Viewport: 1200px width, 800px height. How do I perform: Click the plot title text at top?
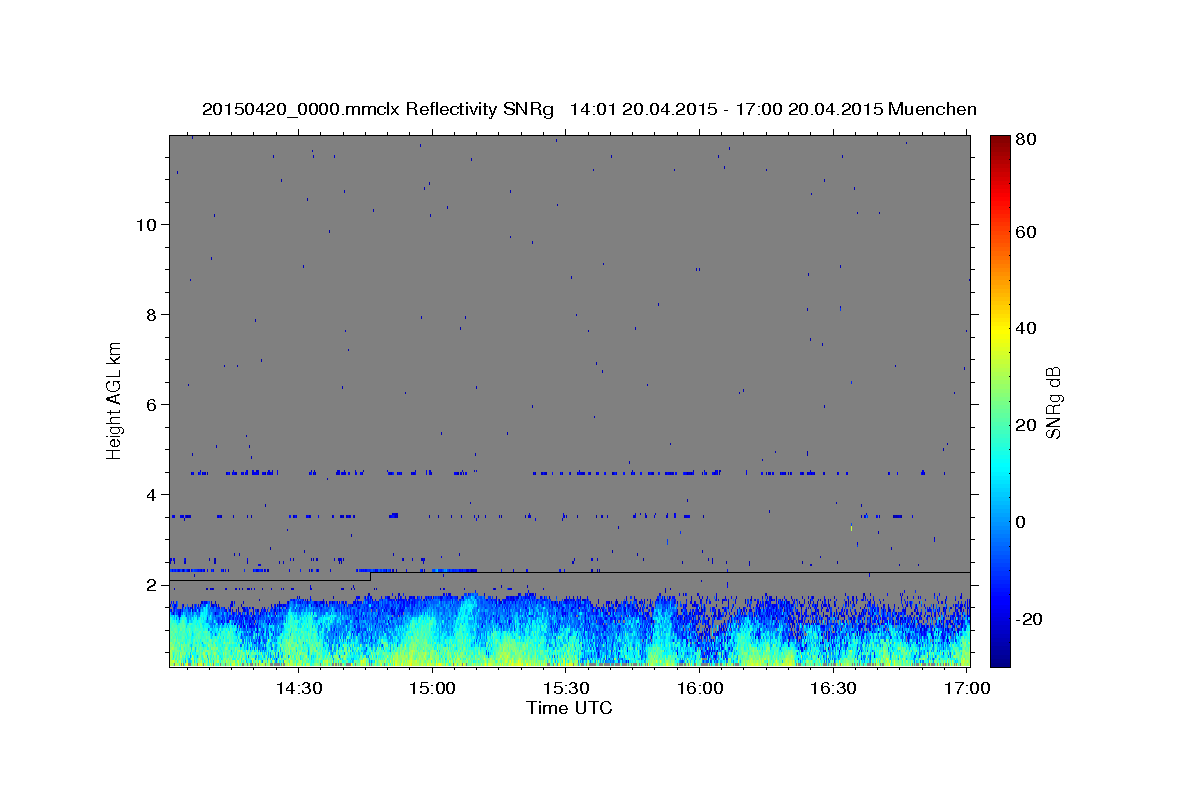coord(589,109)
